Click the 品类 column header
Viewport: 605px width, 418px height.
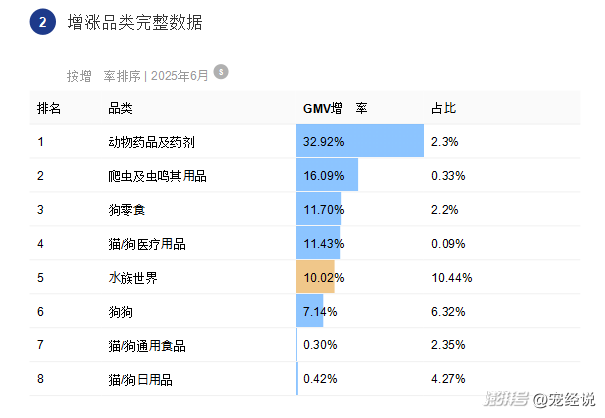120,108
